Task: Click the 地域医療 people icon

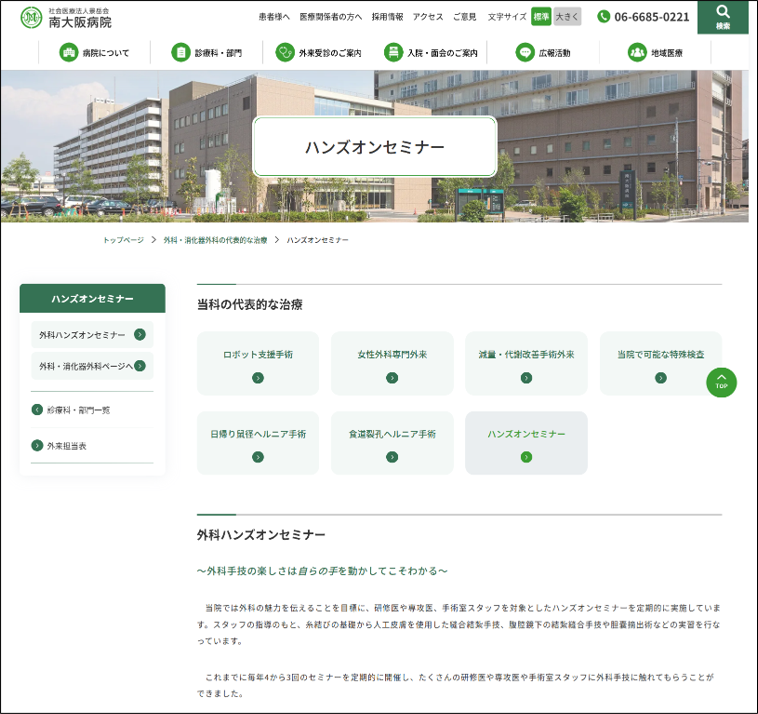Action: (637, 53)
